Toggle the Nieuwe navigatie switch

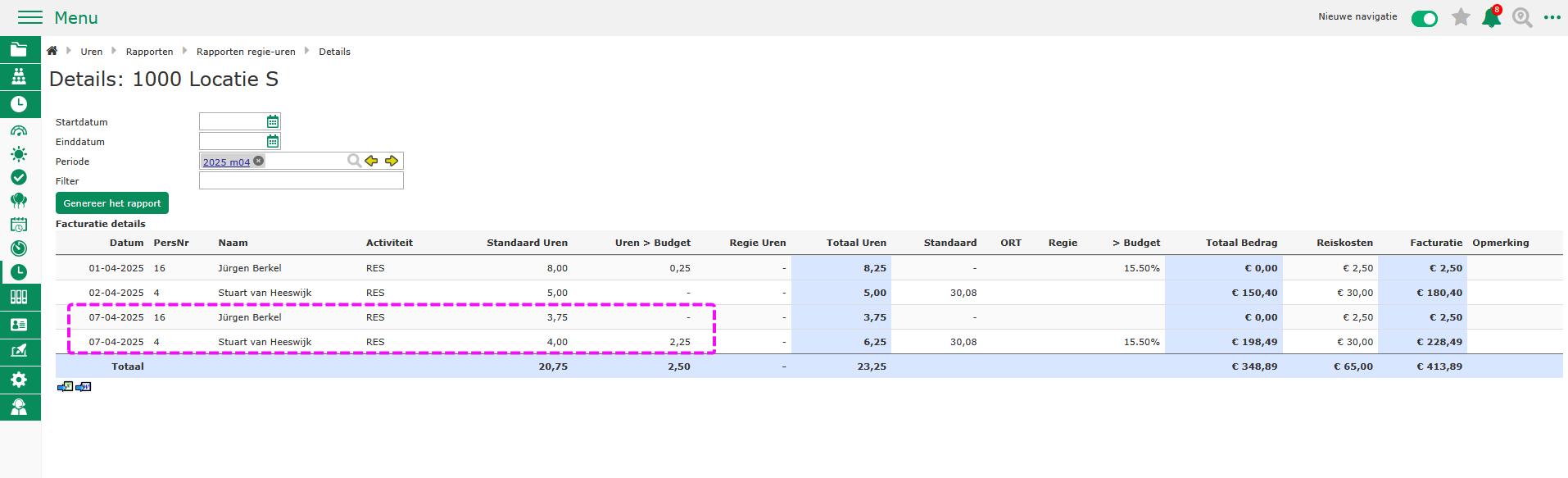(1424, 19)
